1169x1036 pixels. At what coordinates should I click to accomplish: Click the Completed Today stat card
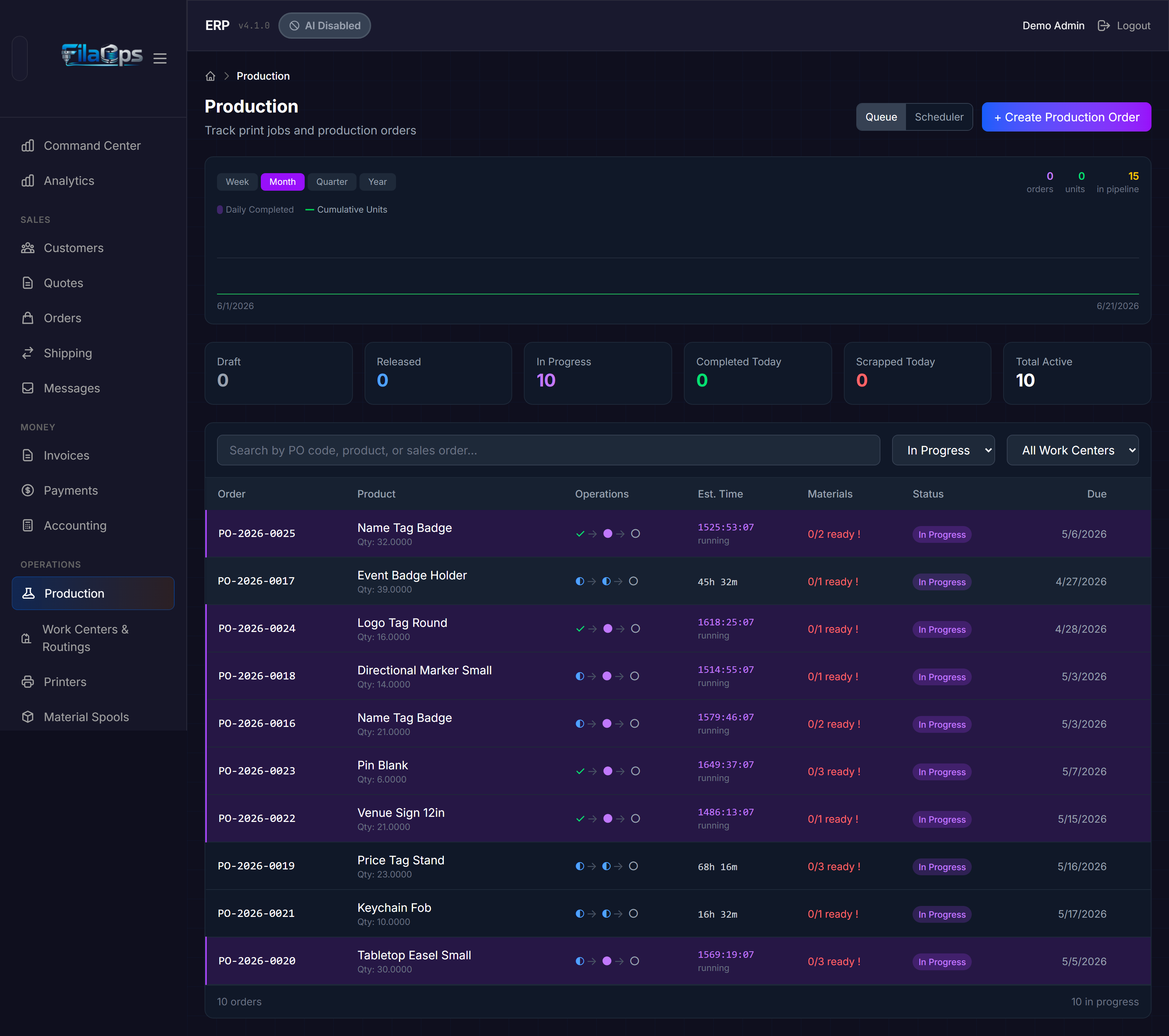pos(757,374)
